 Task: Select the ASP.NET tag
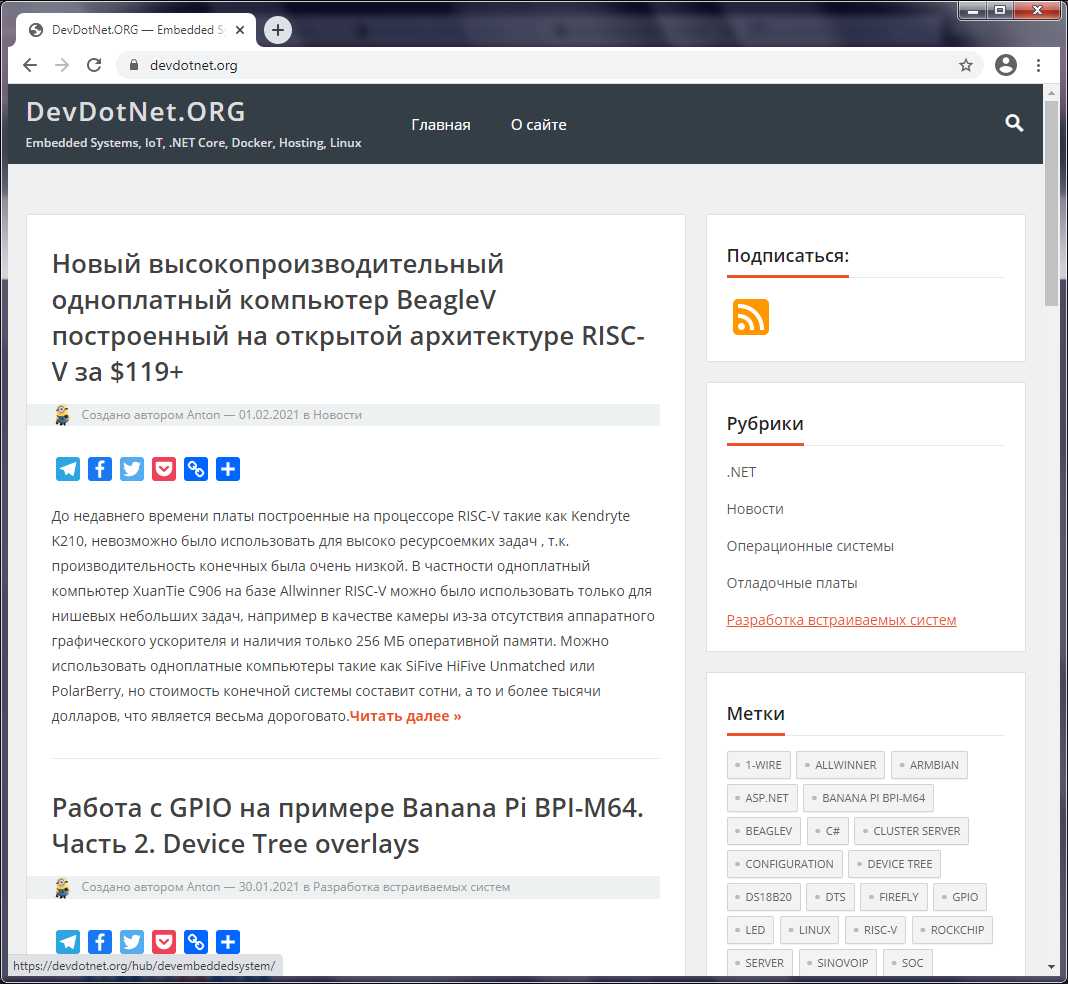click(762, 798)
